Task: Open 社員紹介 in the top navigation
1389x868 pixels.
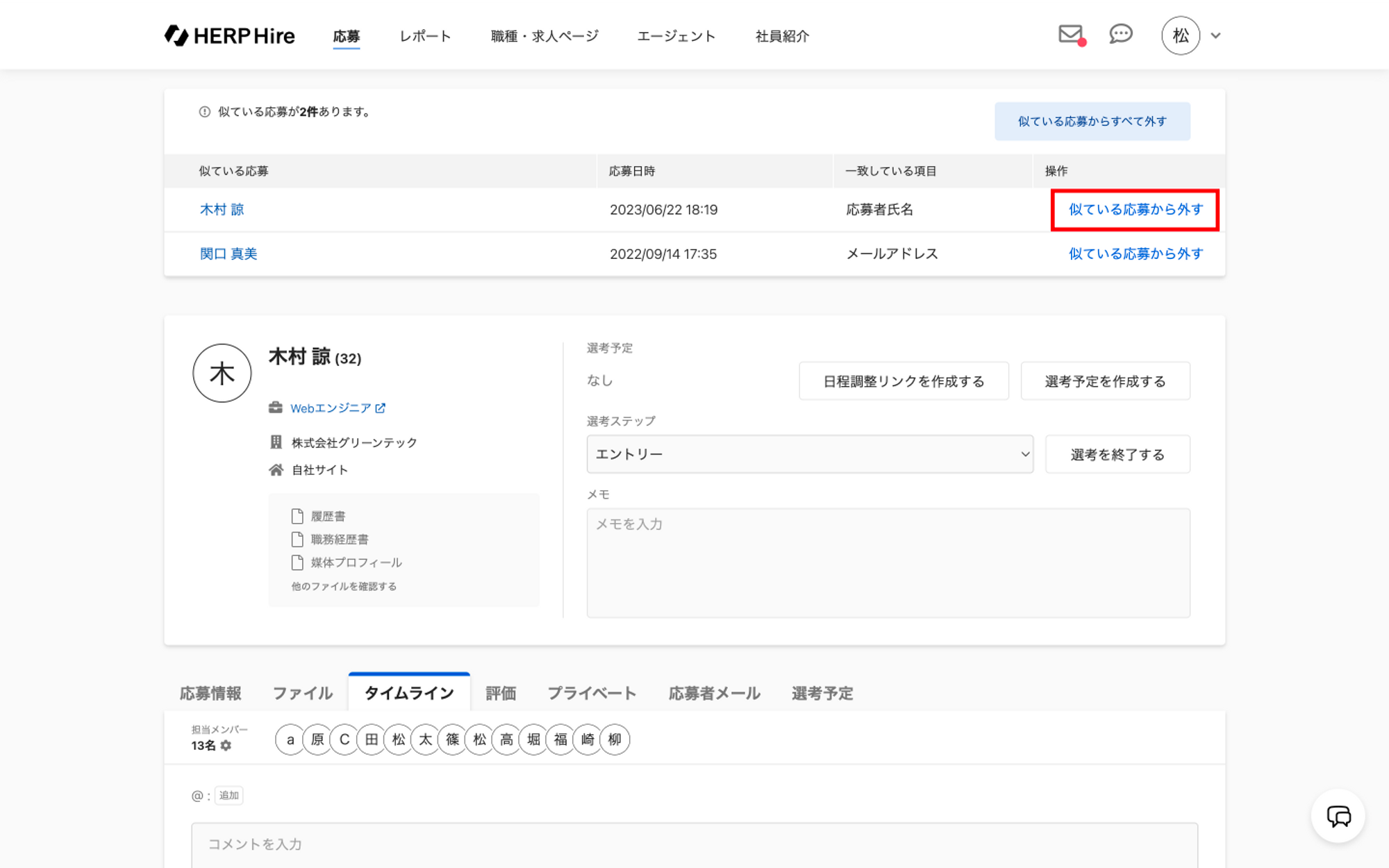Action: click(782, 36)
